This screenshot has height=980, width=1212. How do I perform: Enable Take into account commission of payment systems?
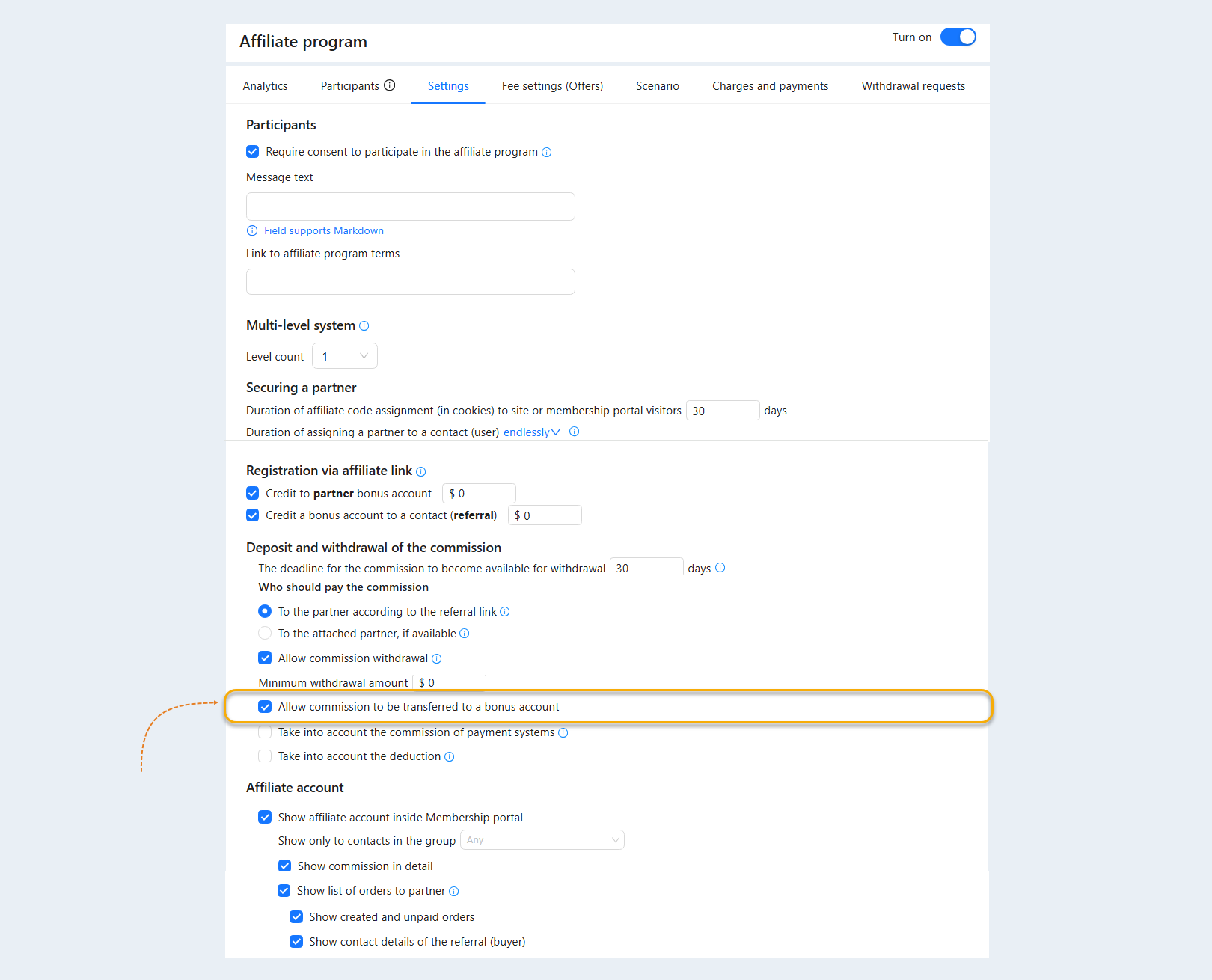(x=265, y=732)
